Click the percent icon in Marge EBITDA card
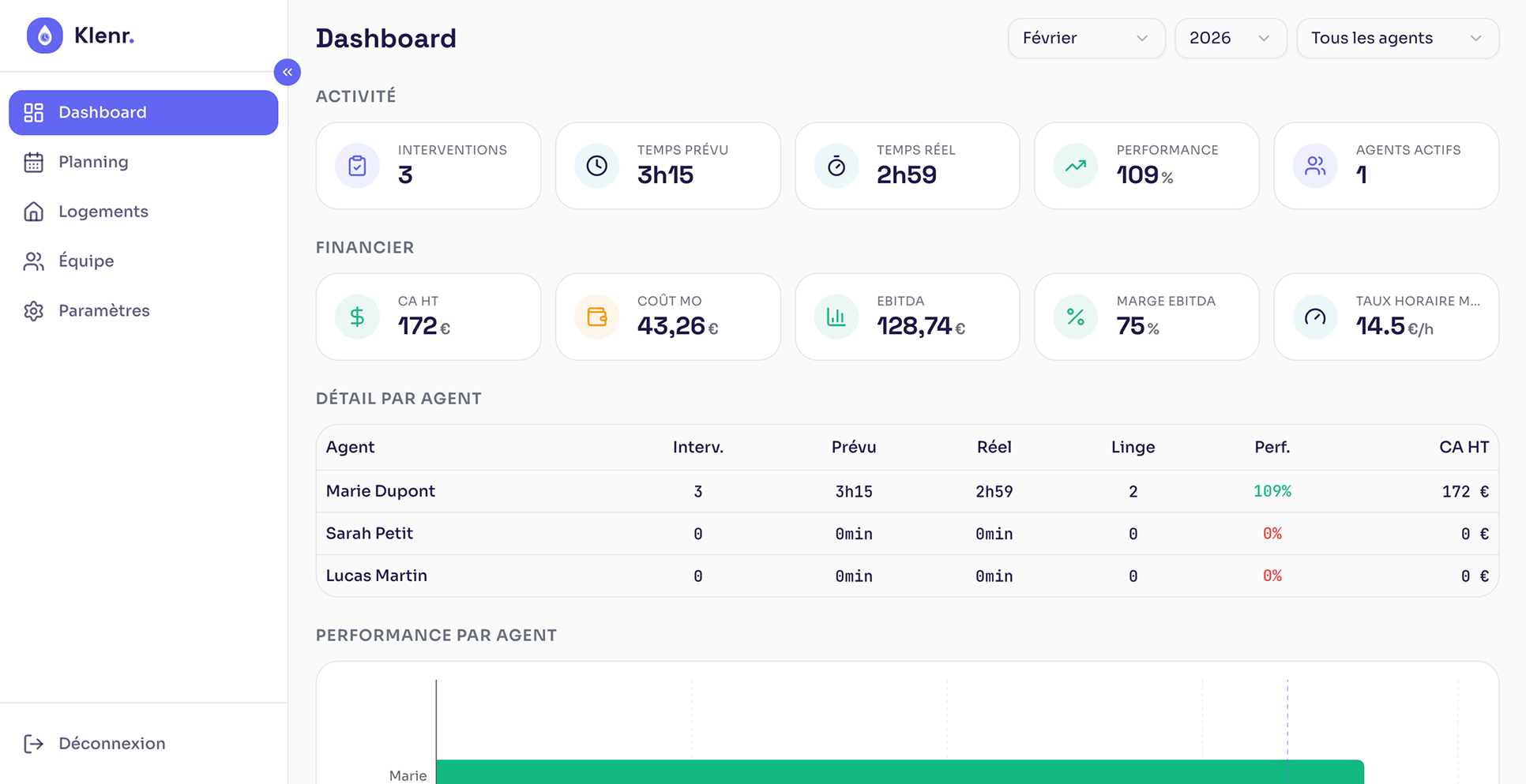This screenshot has width=1526, height=784. tap(1075, 317)
